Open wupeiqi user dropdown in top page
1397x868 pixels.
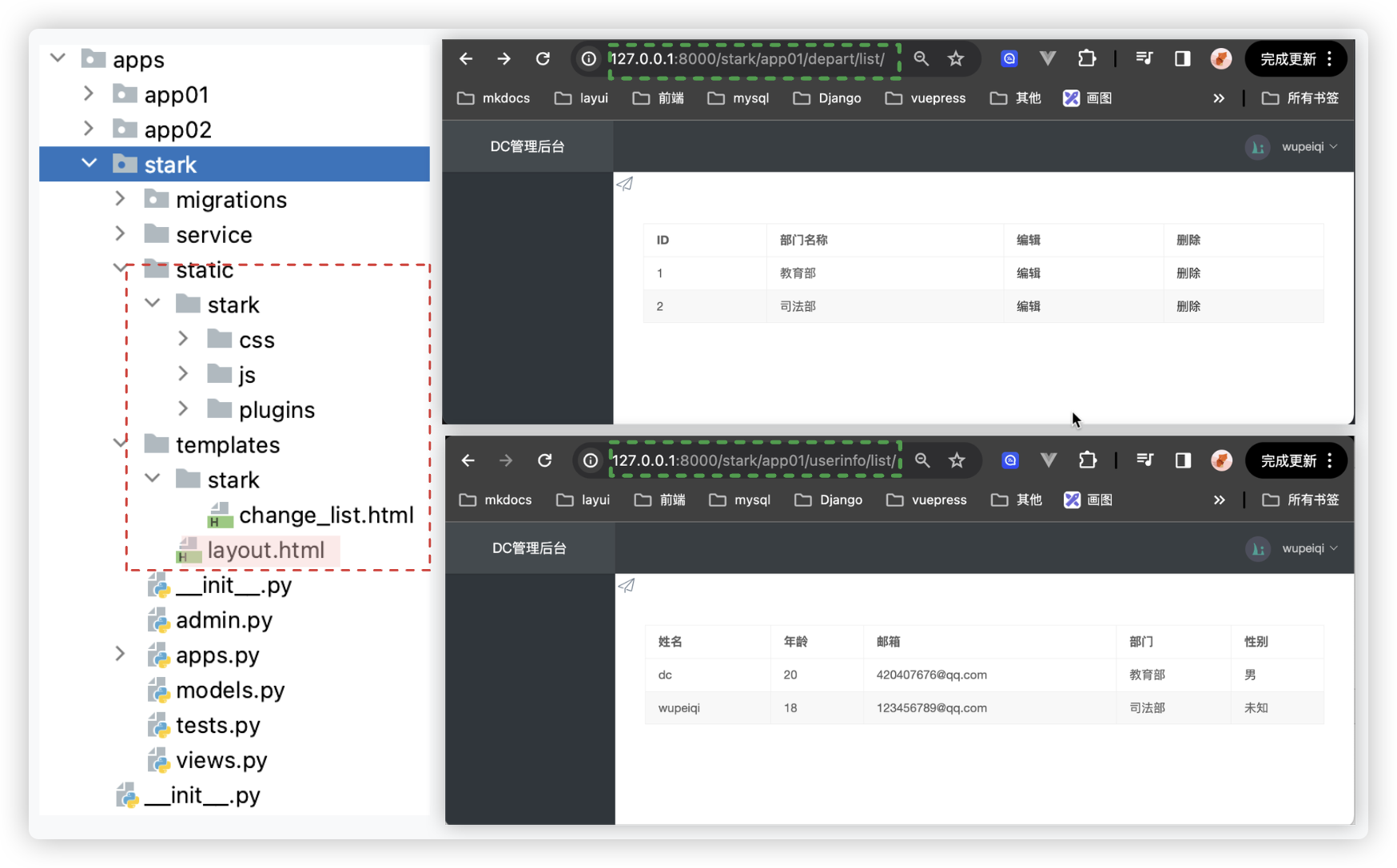1308,147
